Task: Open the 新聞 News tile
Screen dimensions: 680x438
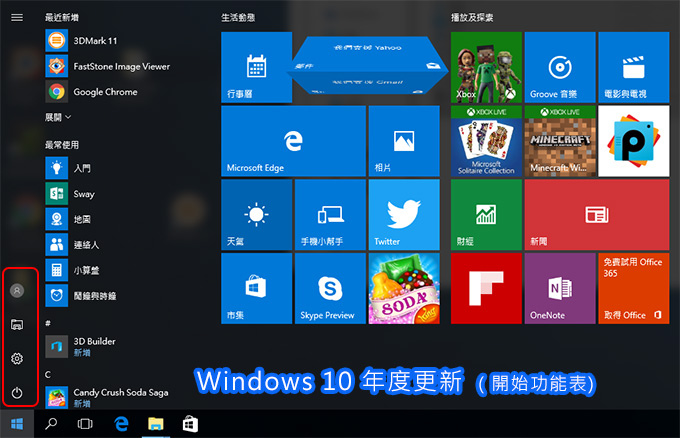Action: click(597, 215)
